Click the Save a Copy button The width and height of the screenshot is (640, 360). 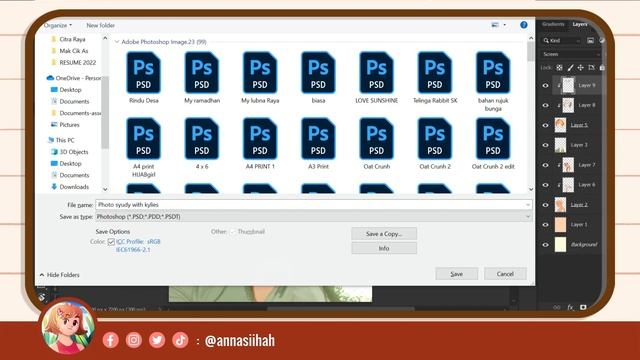coord(384,234)
